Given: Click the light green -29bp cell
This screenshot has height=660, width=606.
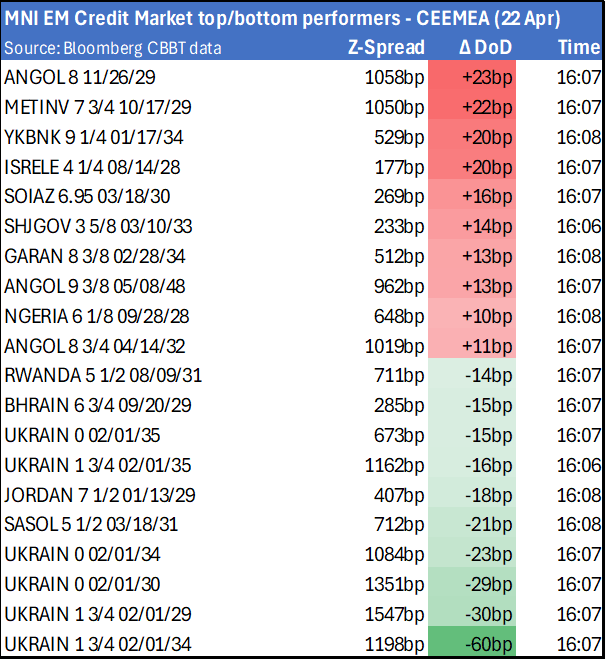Looking at the screenshot, I should tap(487, 583).
